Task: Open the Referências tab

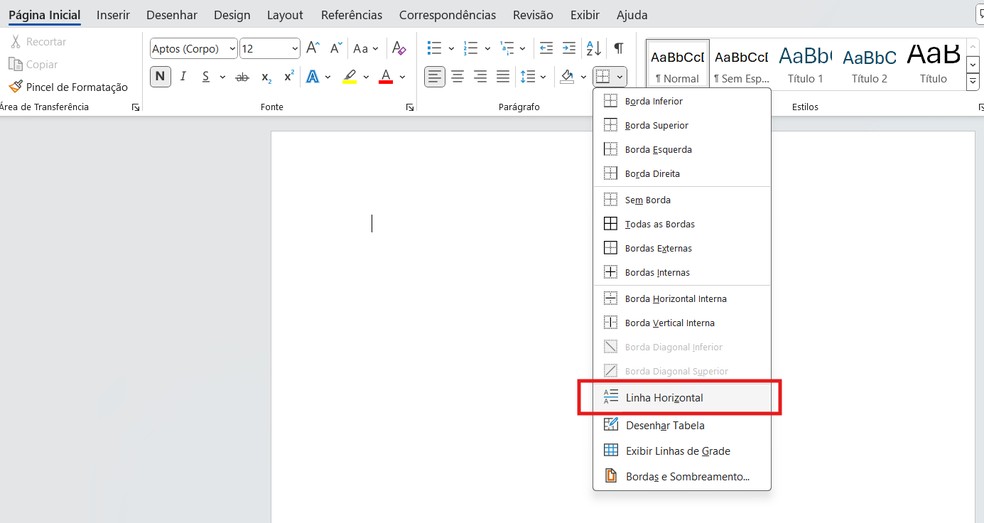Action: coord(351,14)
